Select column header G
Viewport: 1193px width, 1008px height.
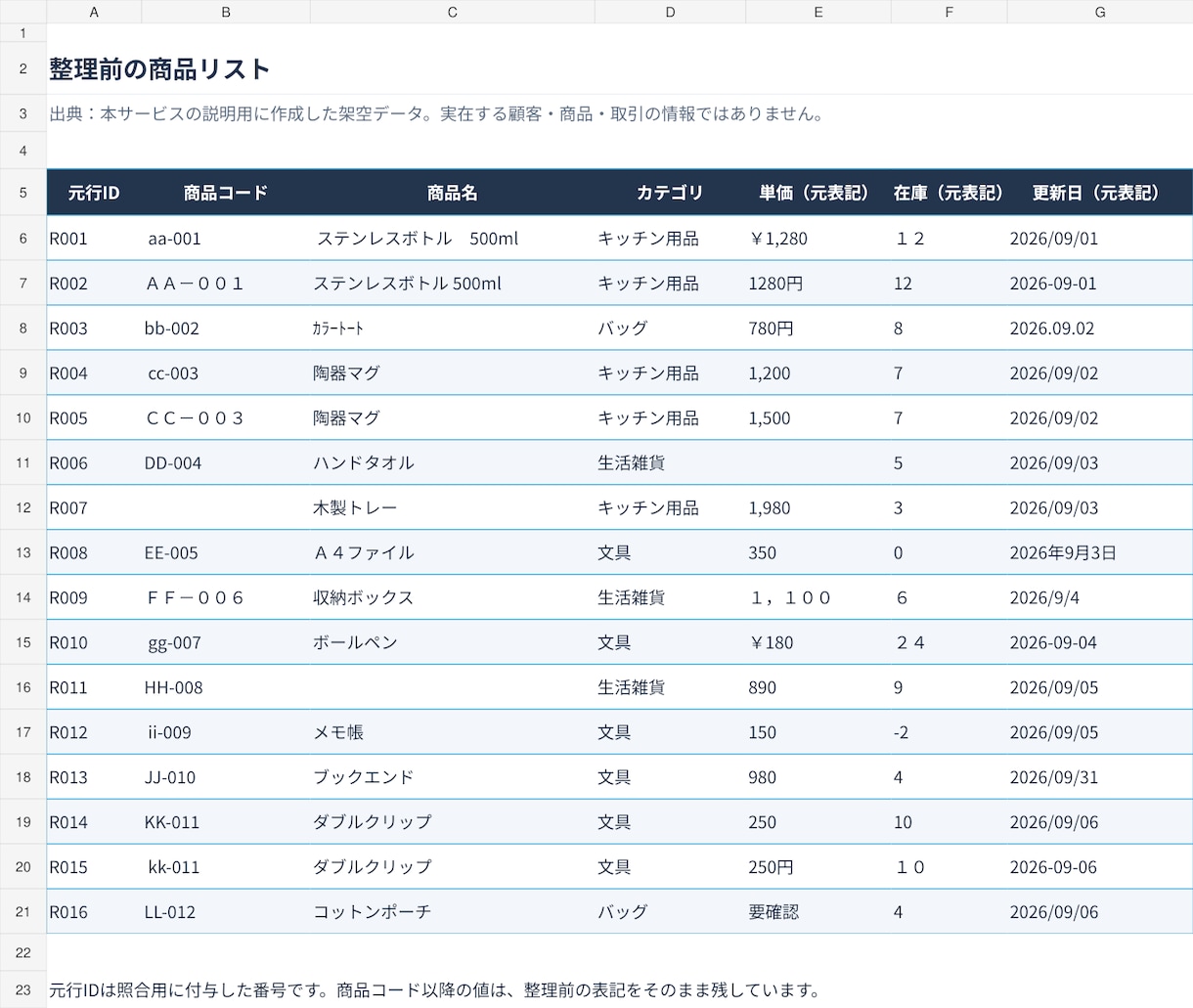click(x=1100, y=12)
